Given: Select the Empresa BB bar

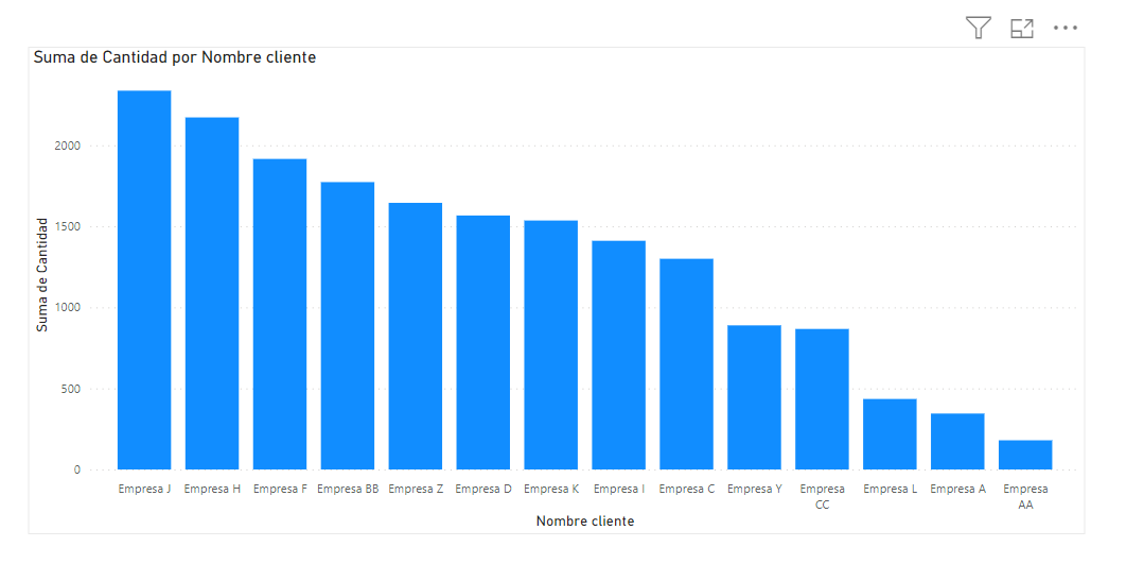Looking at the screenshot, I should [x=348, y=326].
